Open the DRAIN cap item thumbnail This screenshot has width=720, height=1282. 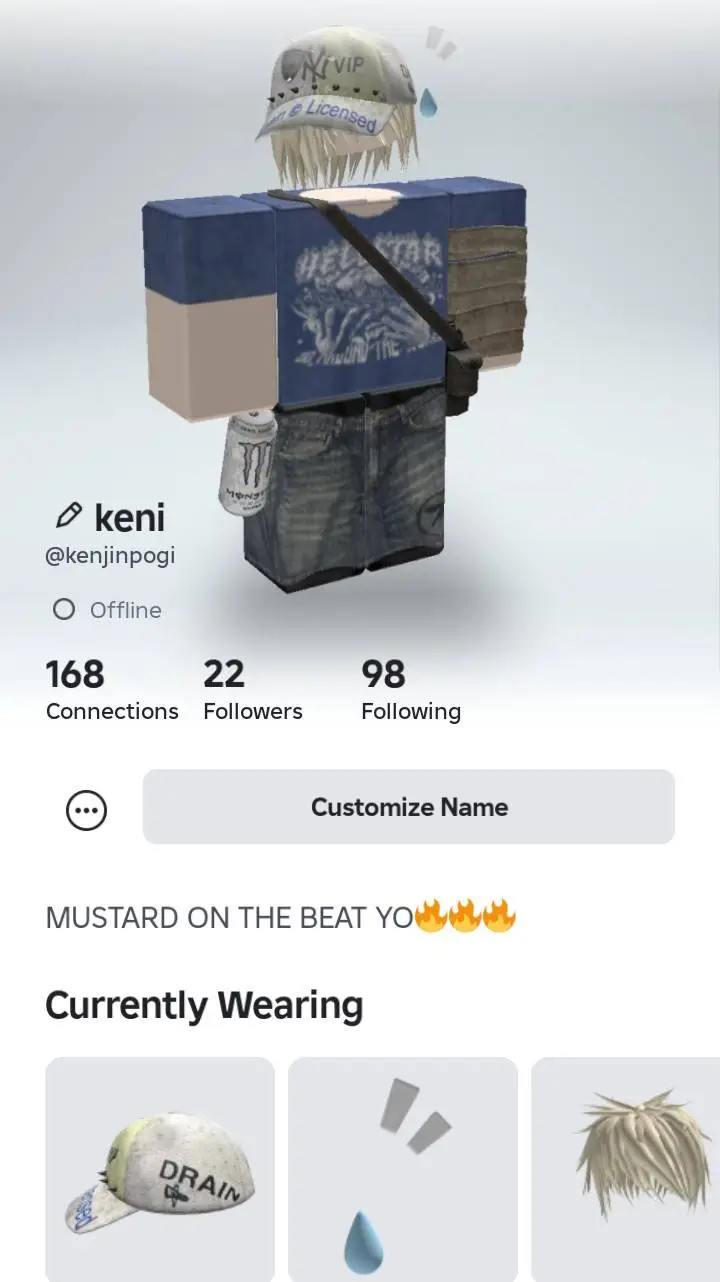160,1169
